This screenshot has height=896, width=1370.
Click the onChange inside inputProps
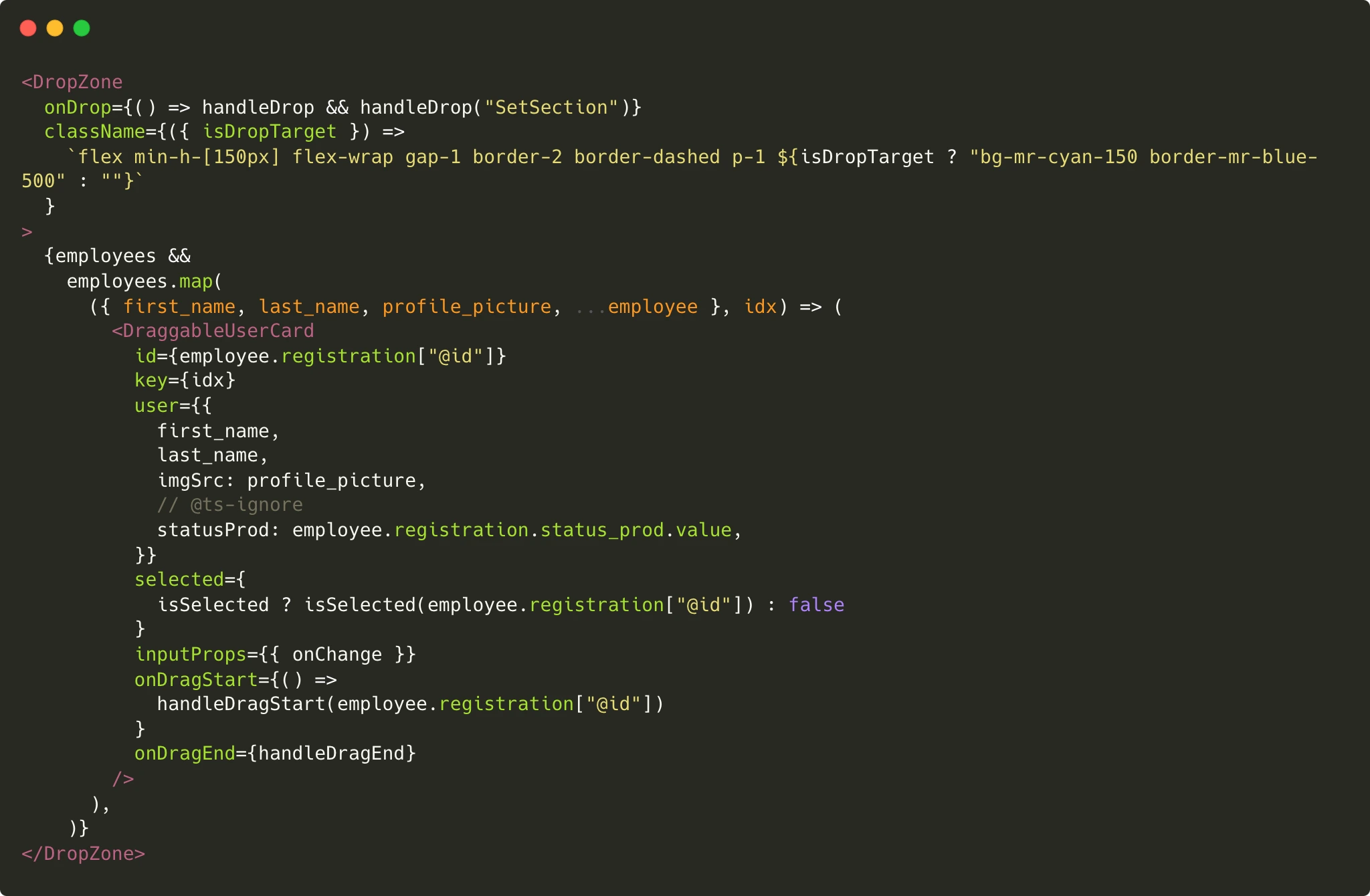click(338, 654)
